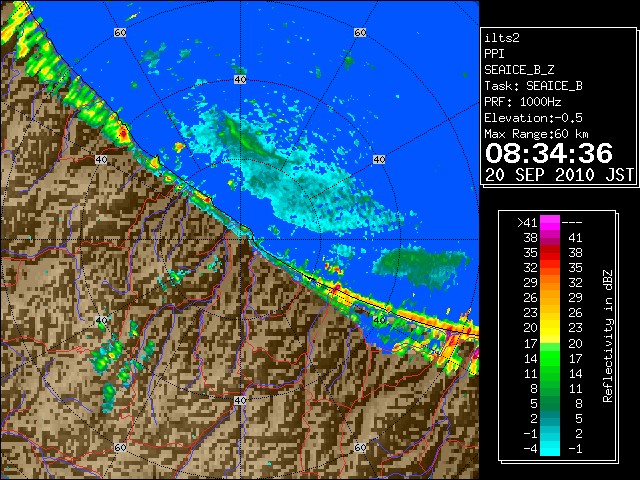
Task: Select the red 35–38 dBZ legend color
Action: [x=550, y=253]
